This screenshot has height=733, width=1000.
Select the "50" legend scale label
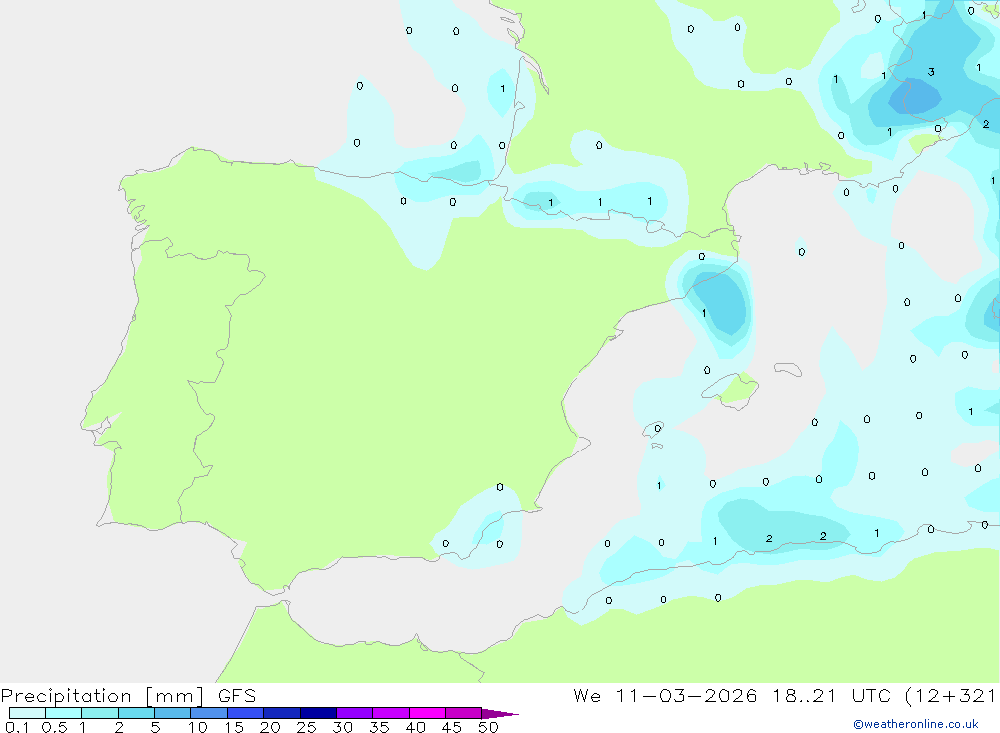click(488, 727)
